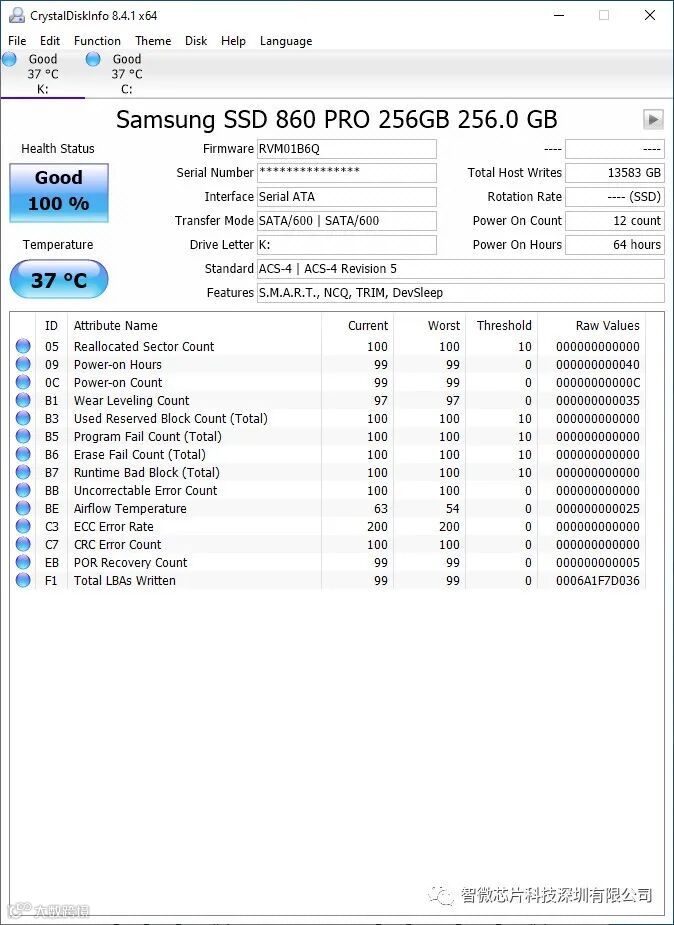Click the Power On Count value 12 count

614,221
